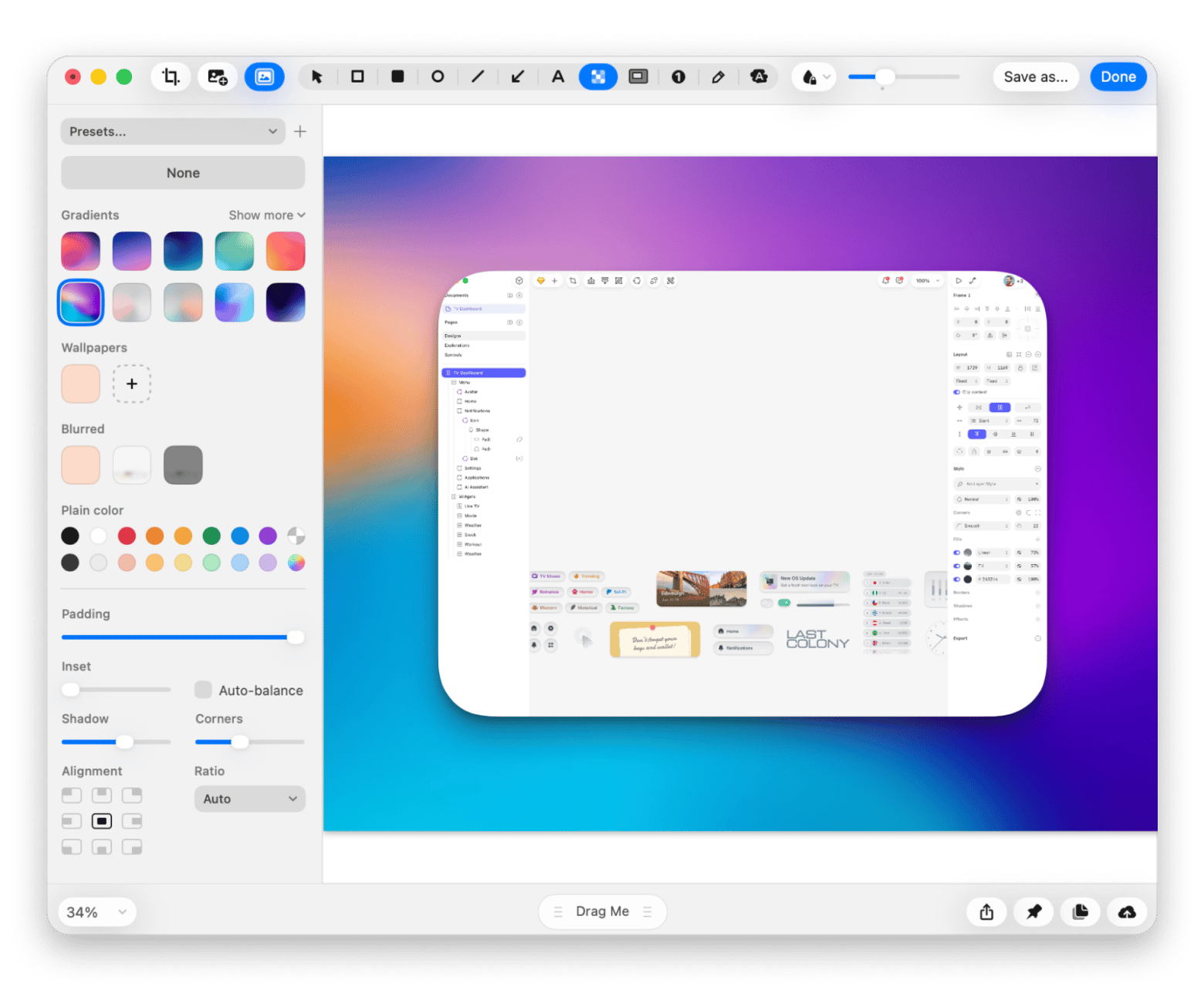Screen dimensions: 1204x997
Task: Select None background option
Action: [x=183, y=173]
